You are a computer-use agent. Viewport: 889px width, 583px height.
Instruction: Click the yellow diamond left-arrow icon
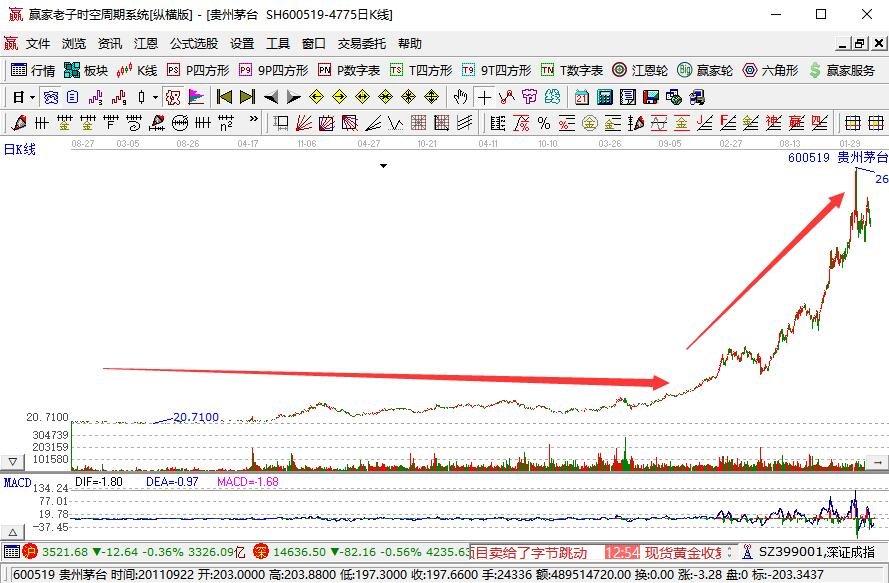pyautogui.click(x=316, y=97)
